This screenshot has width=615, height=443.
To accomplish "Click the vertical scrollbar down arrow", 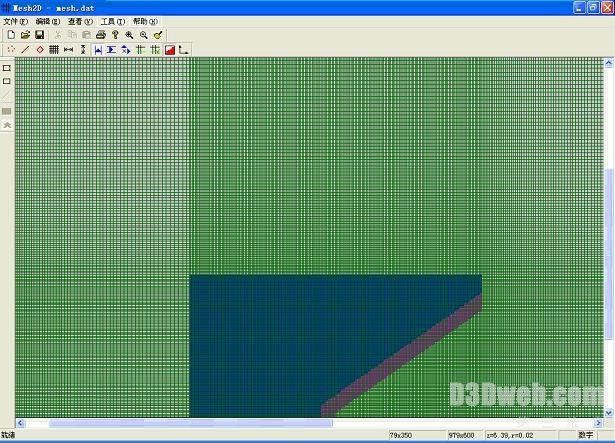I will point(609,413).
